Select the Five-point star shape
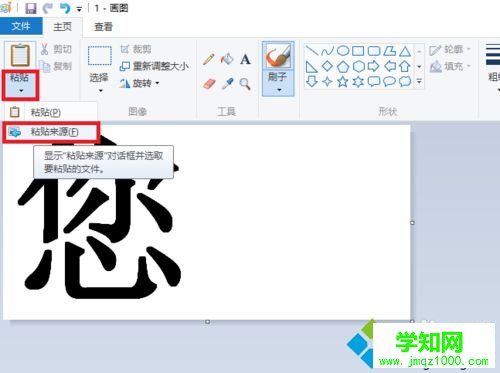This screenshot has width=500, height=373. (343, 81)
